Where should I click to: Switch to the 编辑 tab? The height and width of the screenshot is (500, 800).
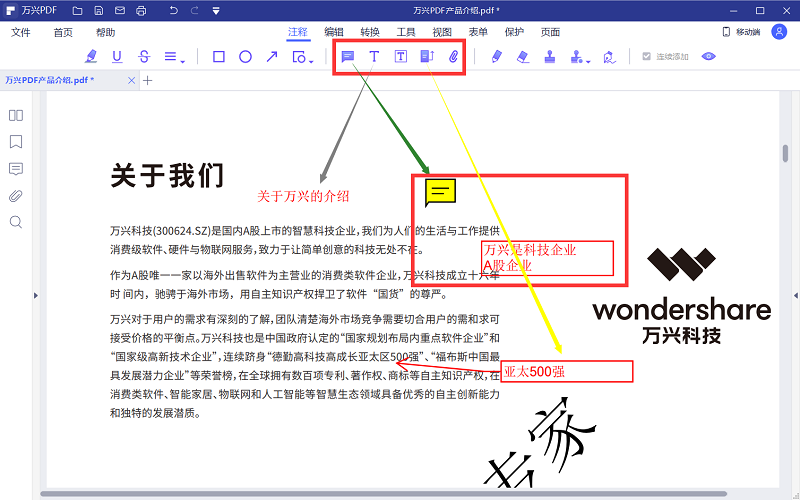tap(334, 32)
